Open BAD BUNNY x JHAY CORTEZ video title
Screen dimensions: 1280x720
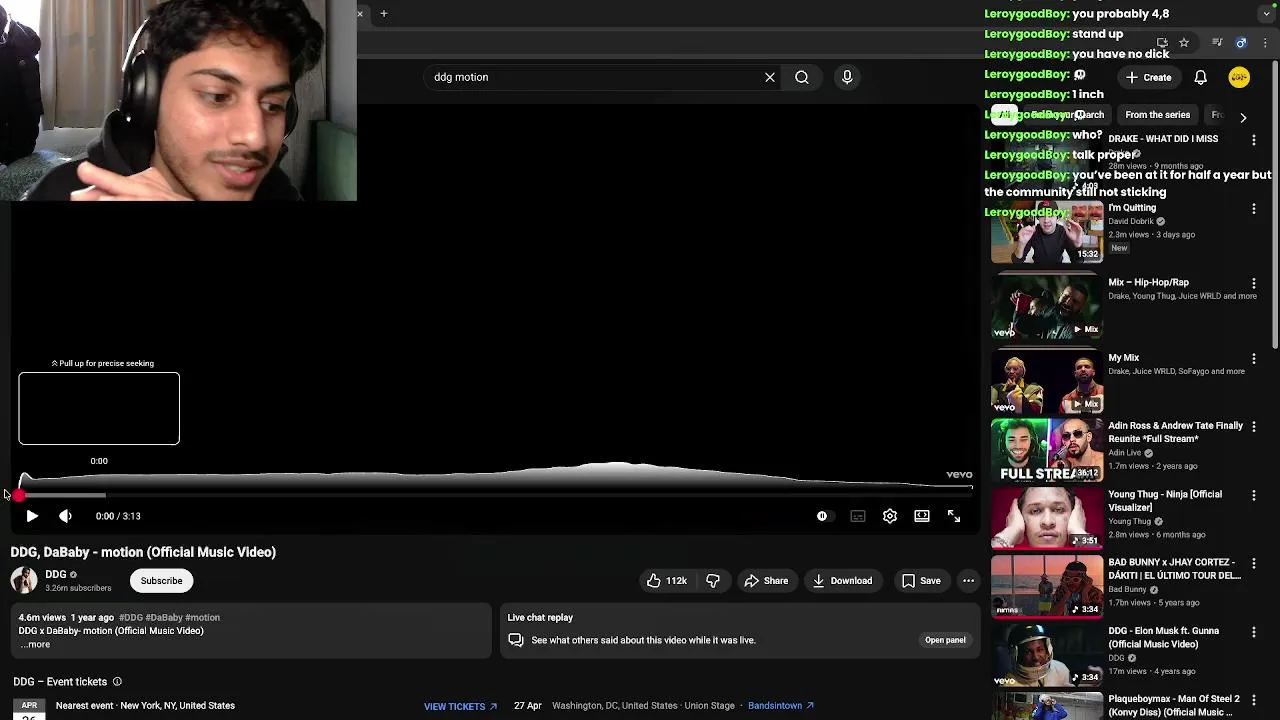pos(1174,569)
